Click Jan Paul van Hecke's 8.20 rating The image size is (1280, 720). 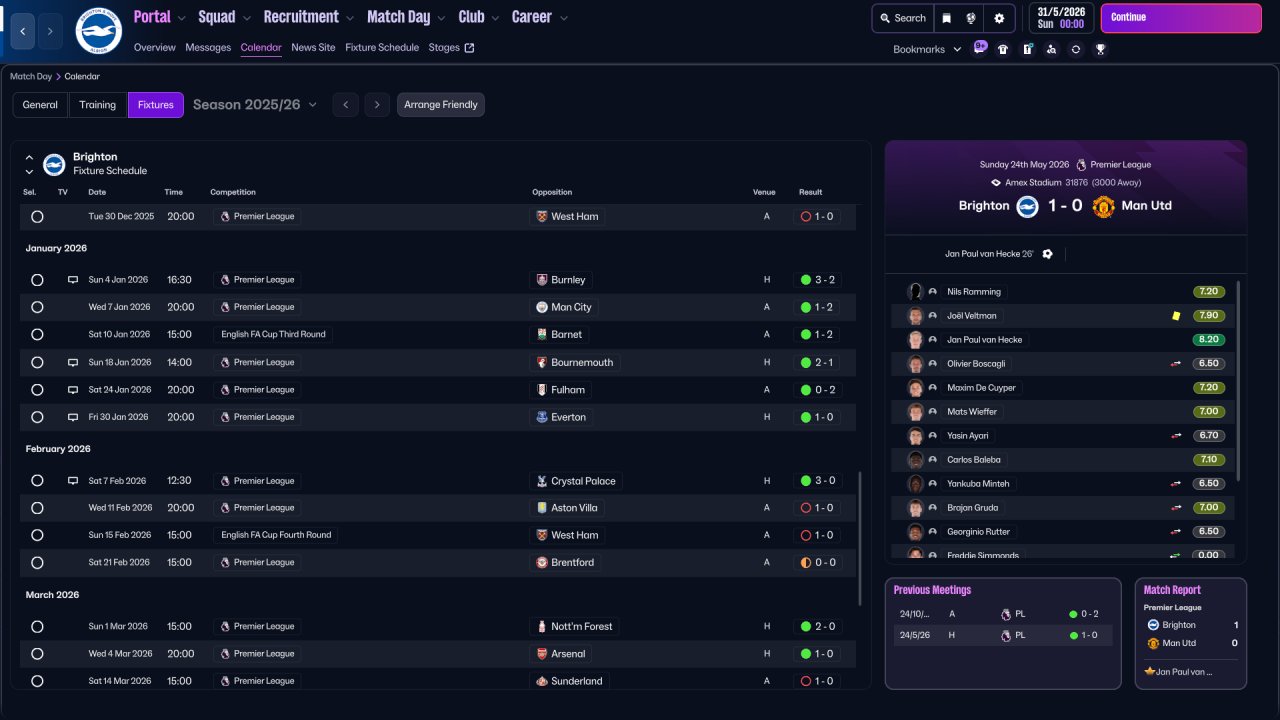coord(1208,340)
